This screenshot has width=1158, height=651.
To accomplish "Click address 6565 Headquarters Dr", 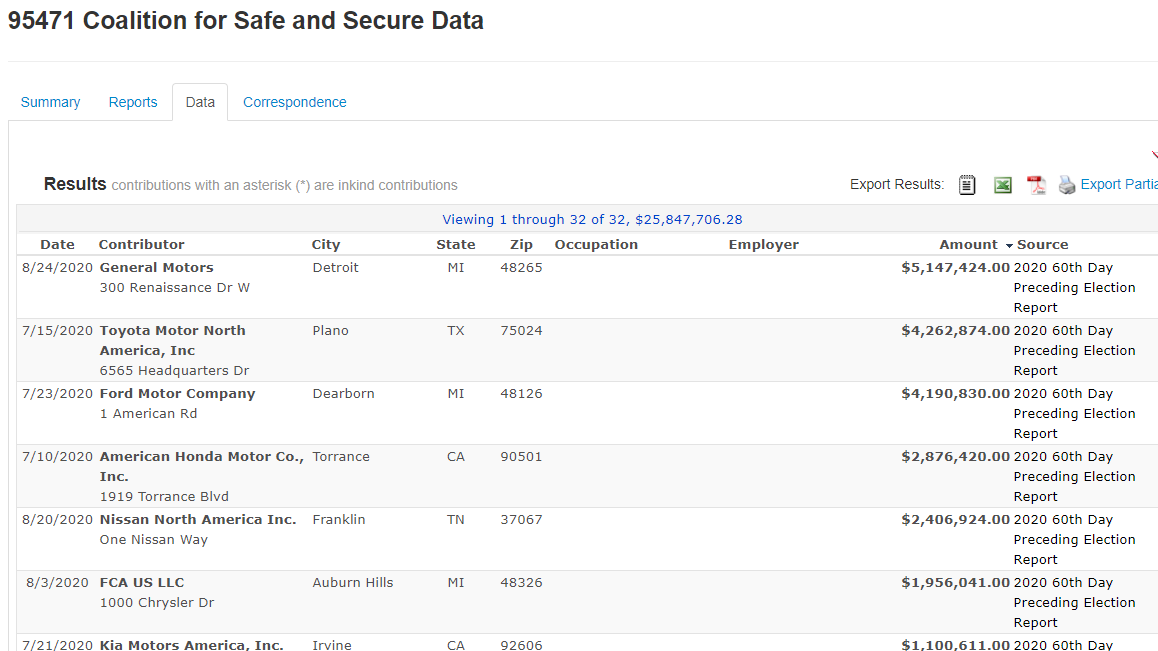I will click(174, 370).
